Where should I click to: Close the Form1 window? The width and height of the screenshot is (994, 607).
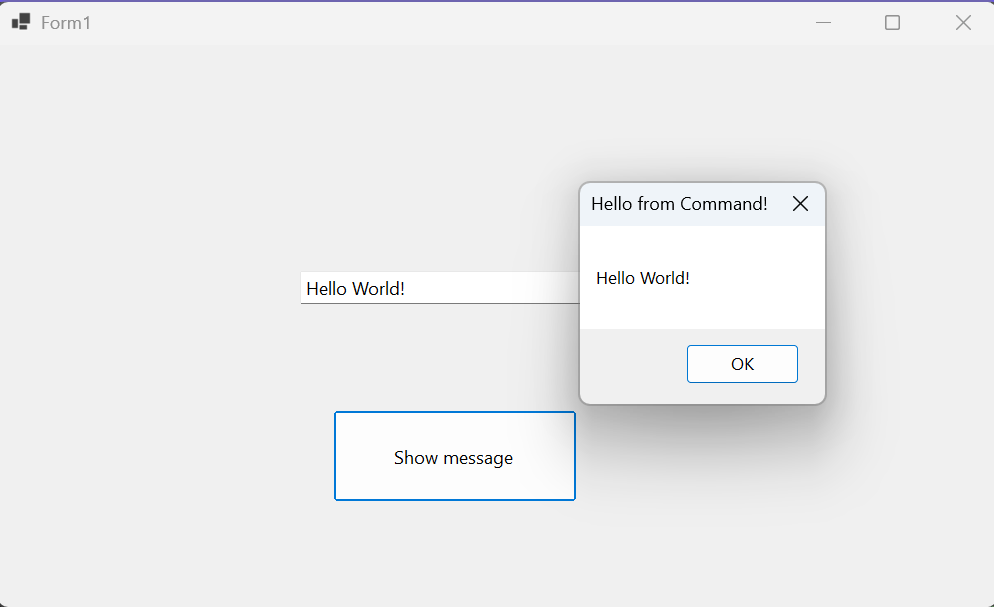pos(963,22)
